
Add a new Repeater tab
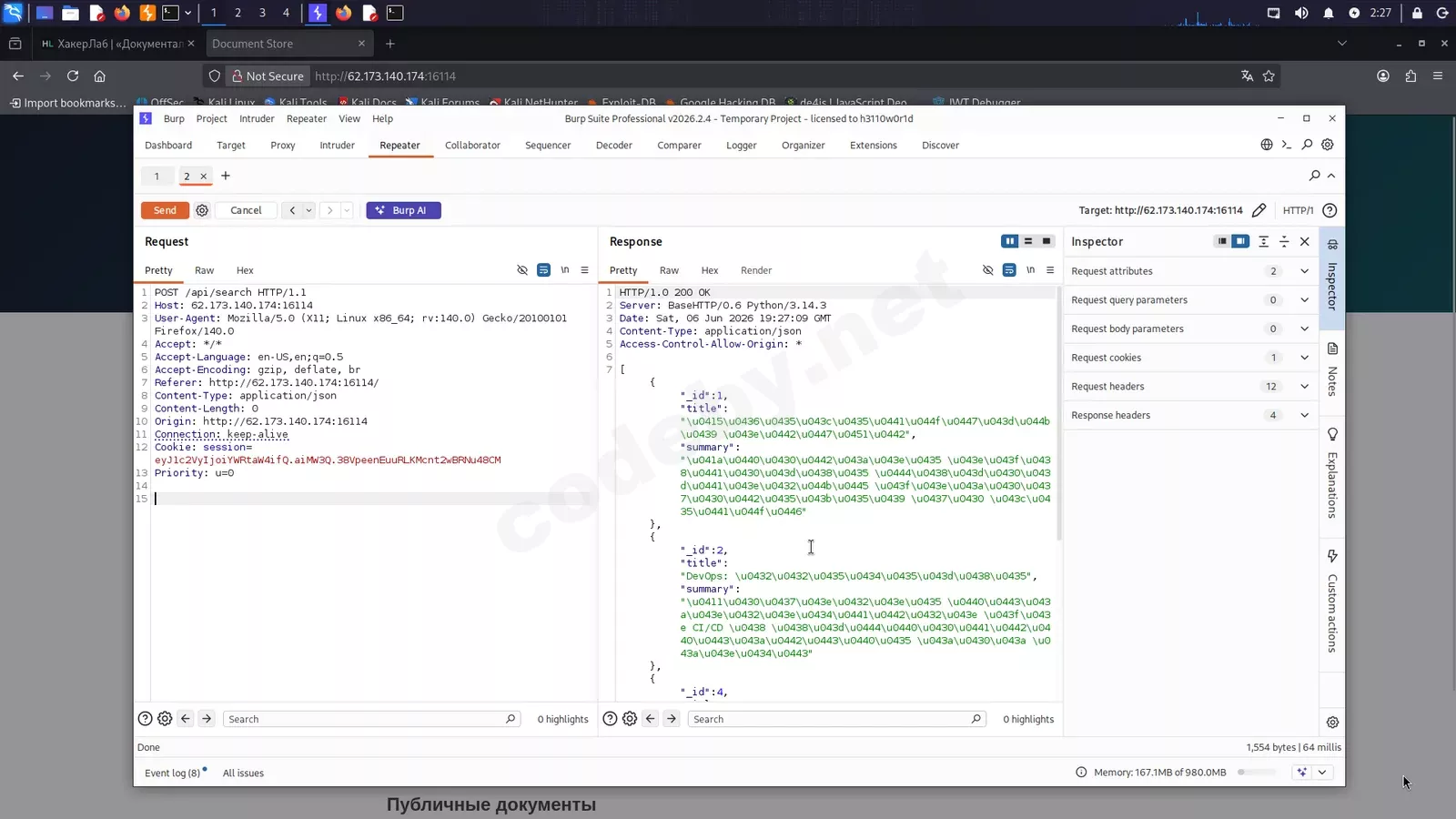point(226,176)
